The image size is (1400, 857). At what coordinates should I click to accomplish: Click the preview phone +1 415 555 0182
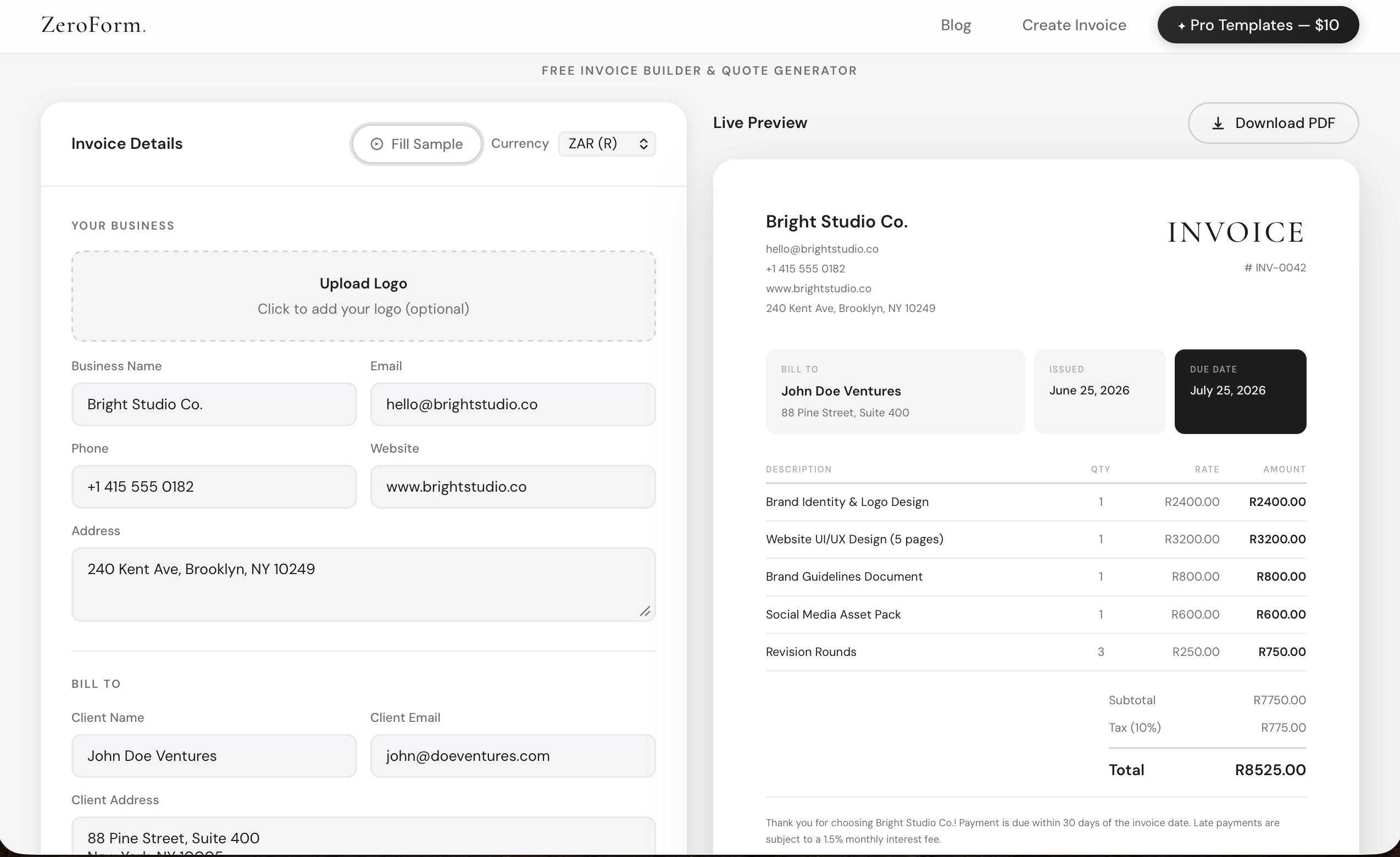pyautogui.click(x=805, y=269)
